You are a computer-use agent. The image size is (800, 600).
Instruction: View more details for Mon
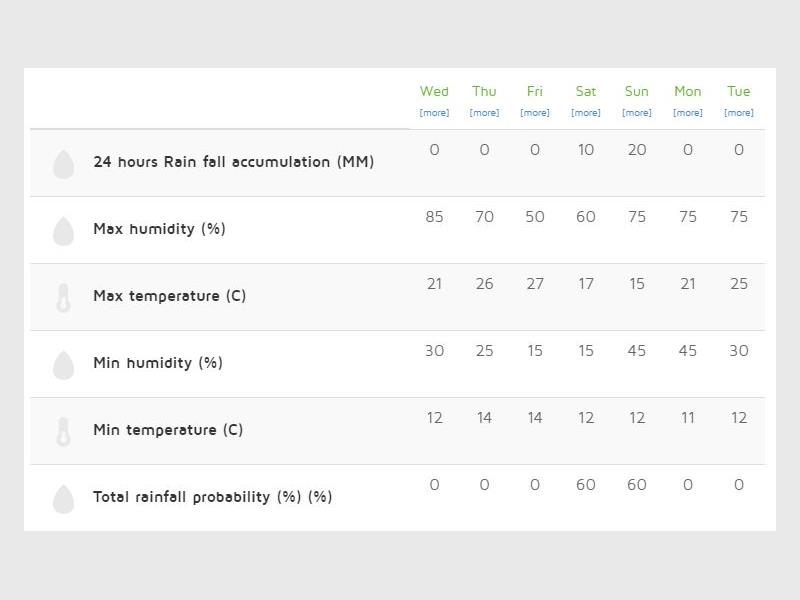coord(688,113)
